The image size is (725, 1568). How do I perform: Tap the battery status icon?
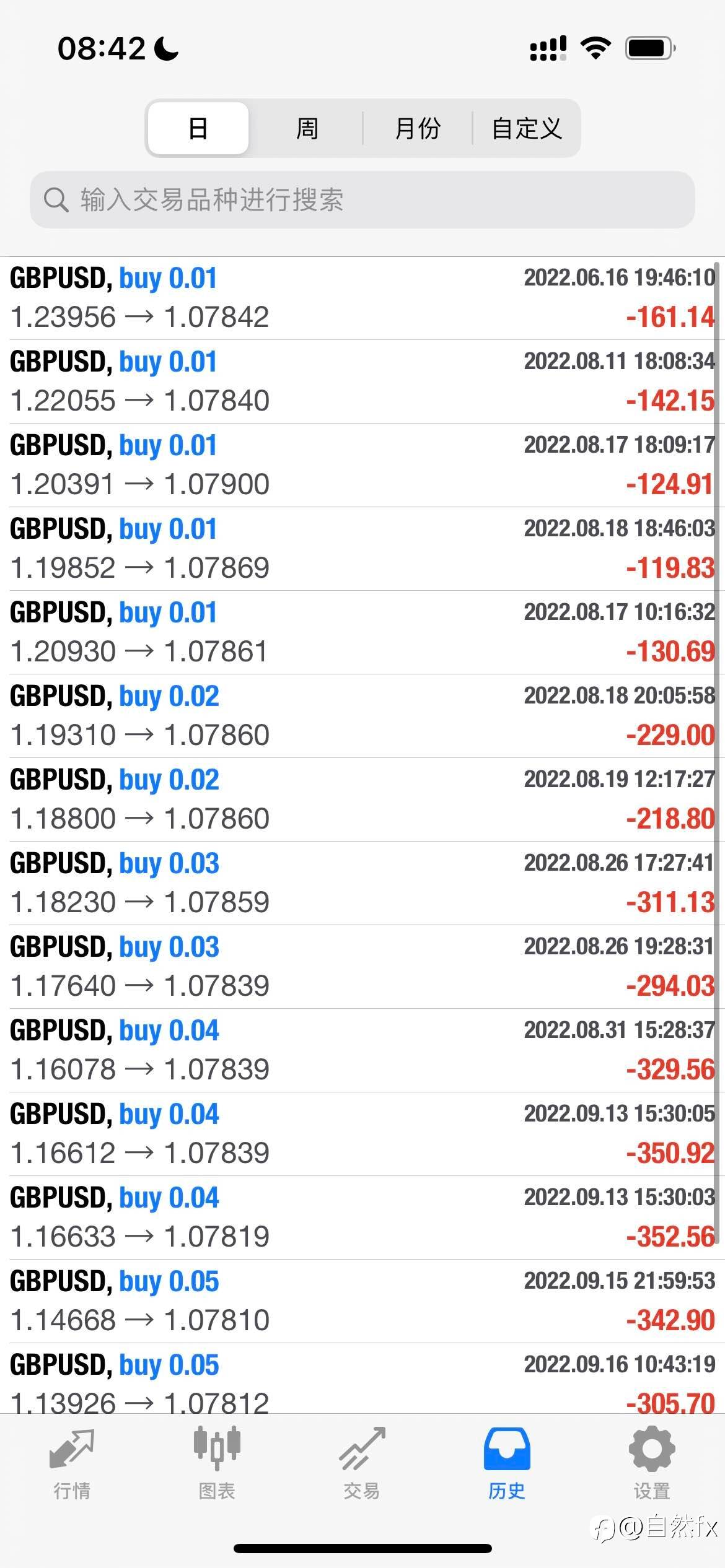(x=650, y=48)
